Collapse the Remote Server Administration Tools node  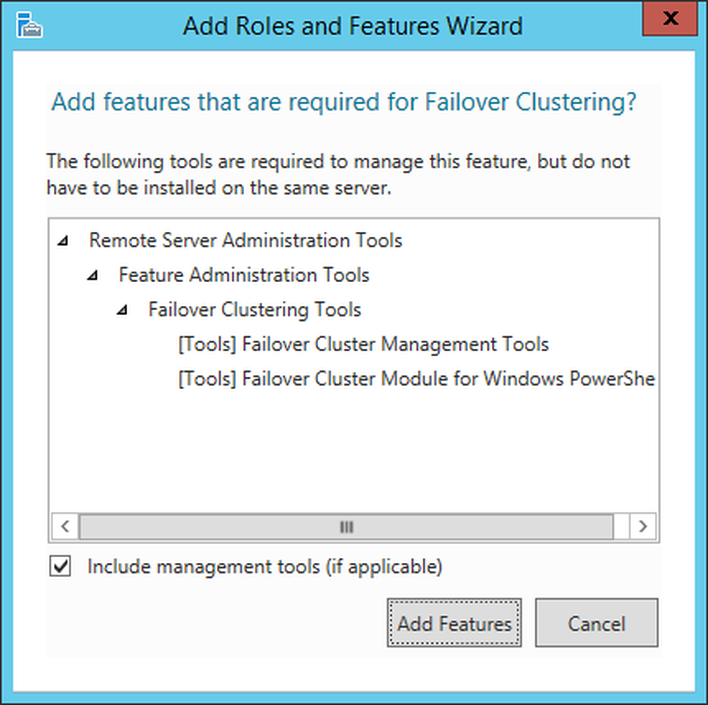(x=63, y=241)
